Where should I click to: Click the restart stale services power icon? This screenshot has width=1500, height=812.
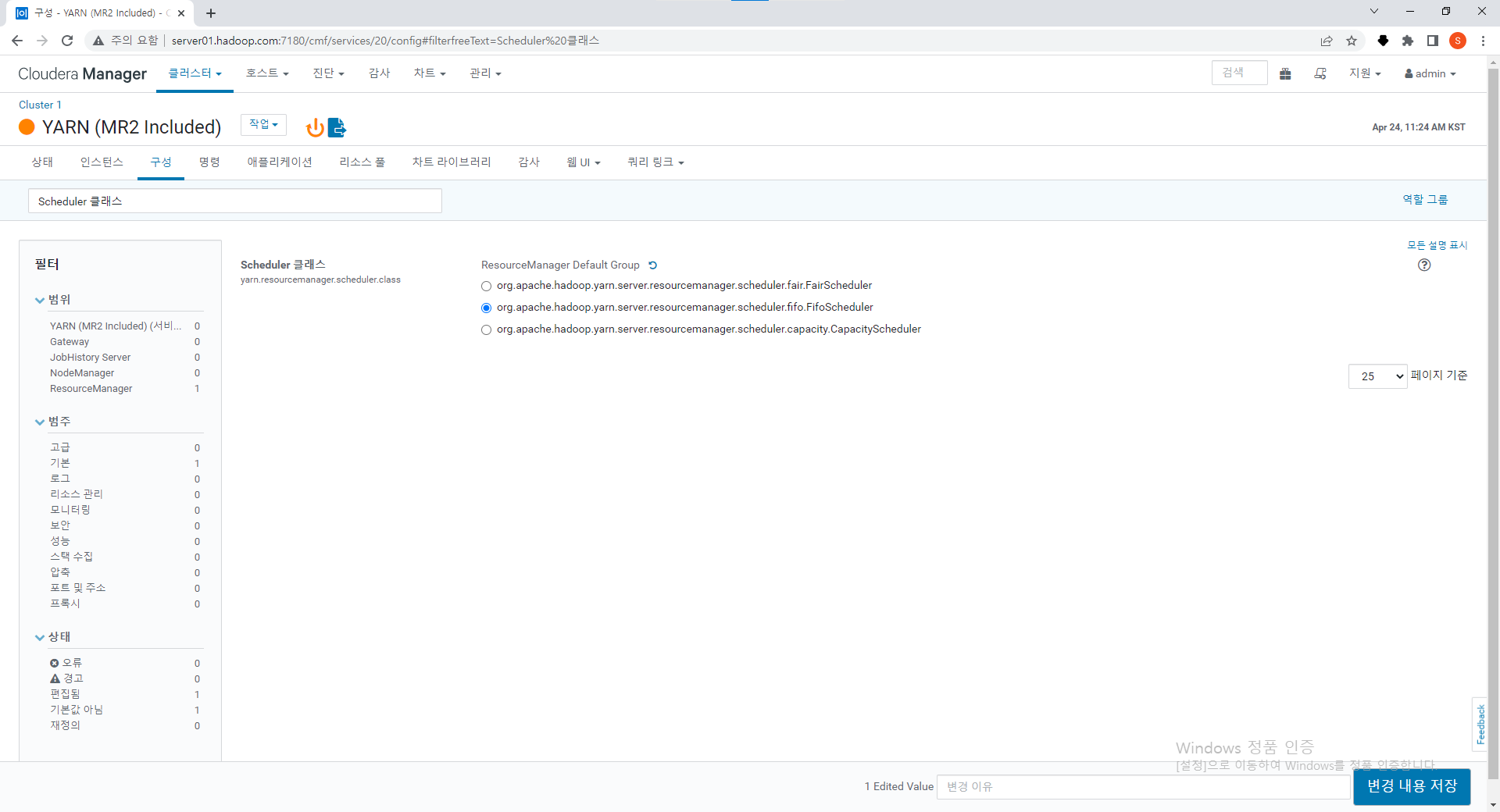pos(315,127)
